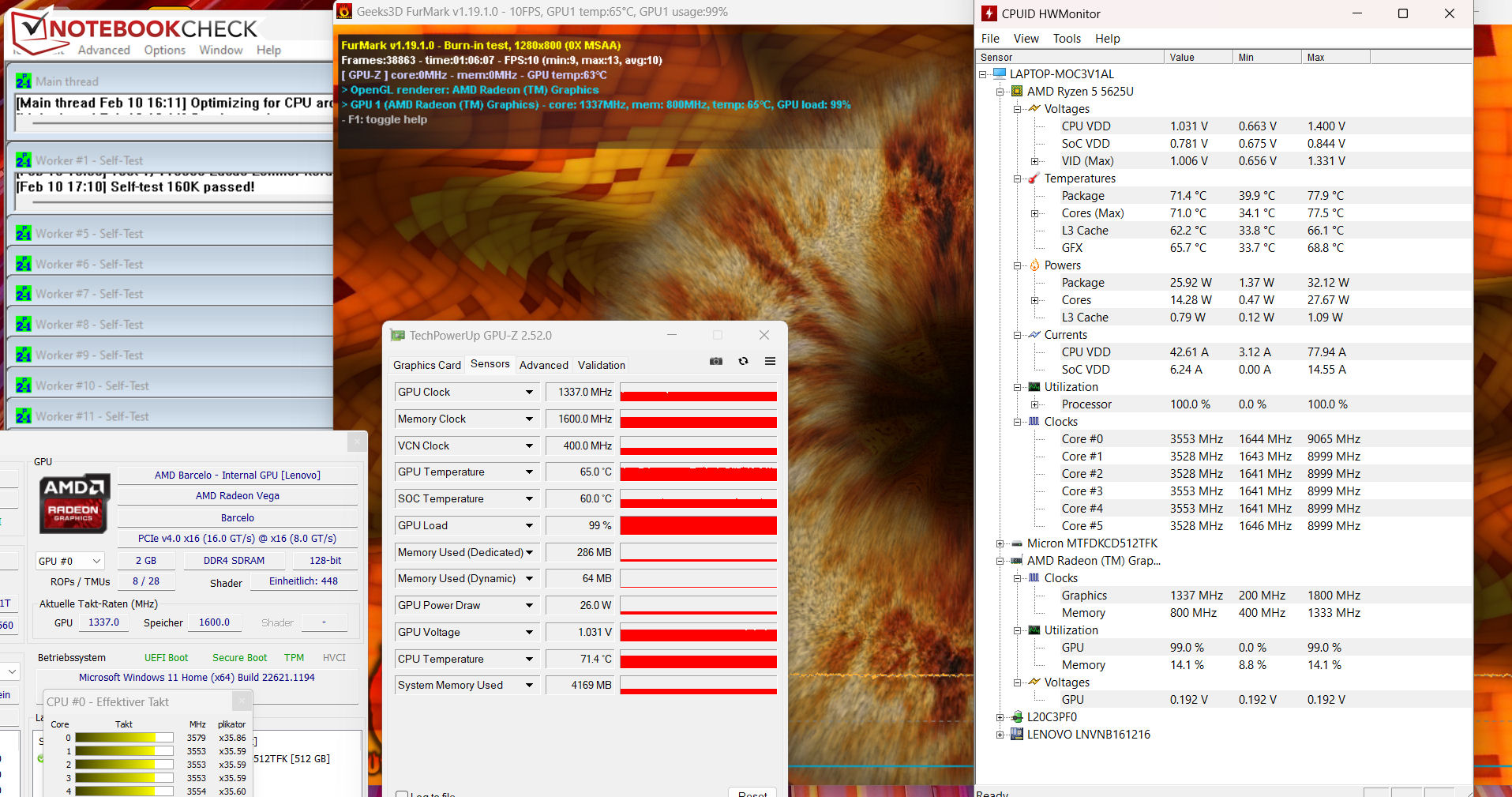Open the Options menu in the Prime95 window

point(164,50)
